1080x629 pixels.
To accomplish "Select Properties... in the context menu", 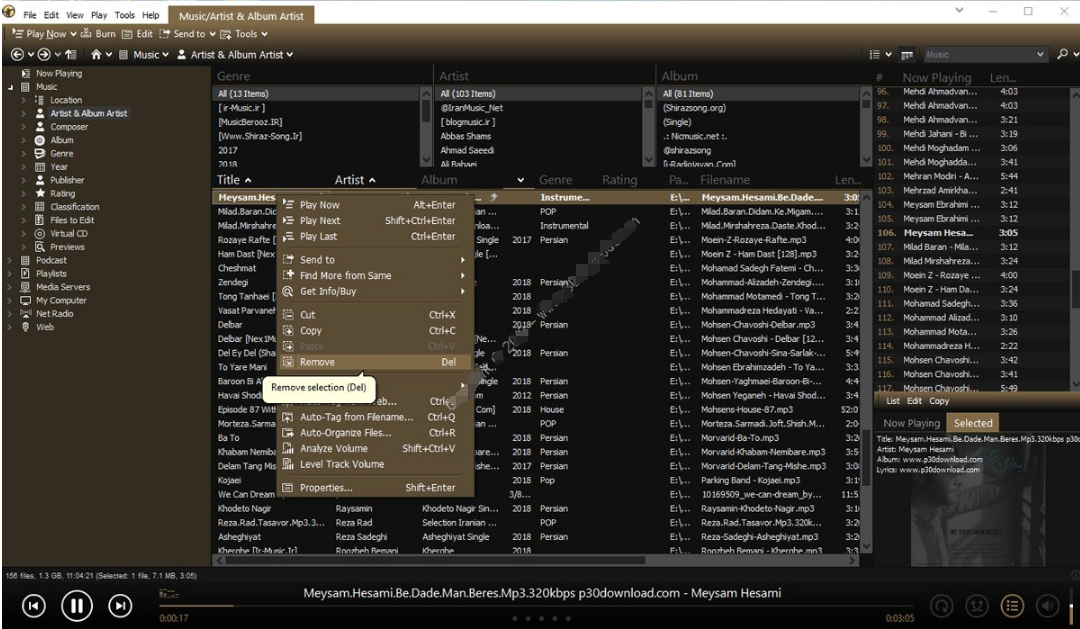I will pyautogui.click(x=326, y=488).
